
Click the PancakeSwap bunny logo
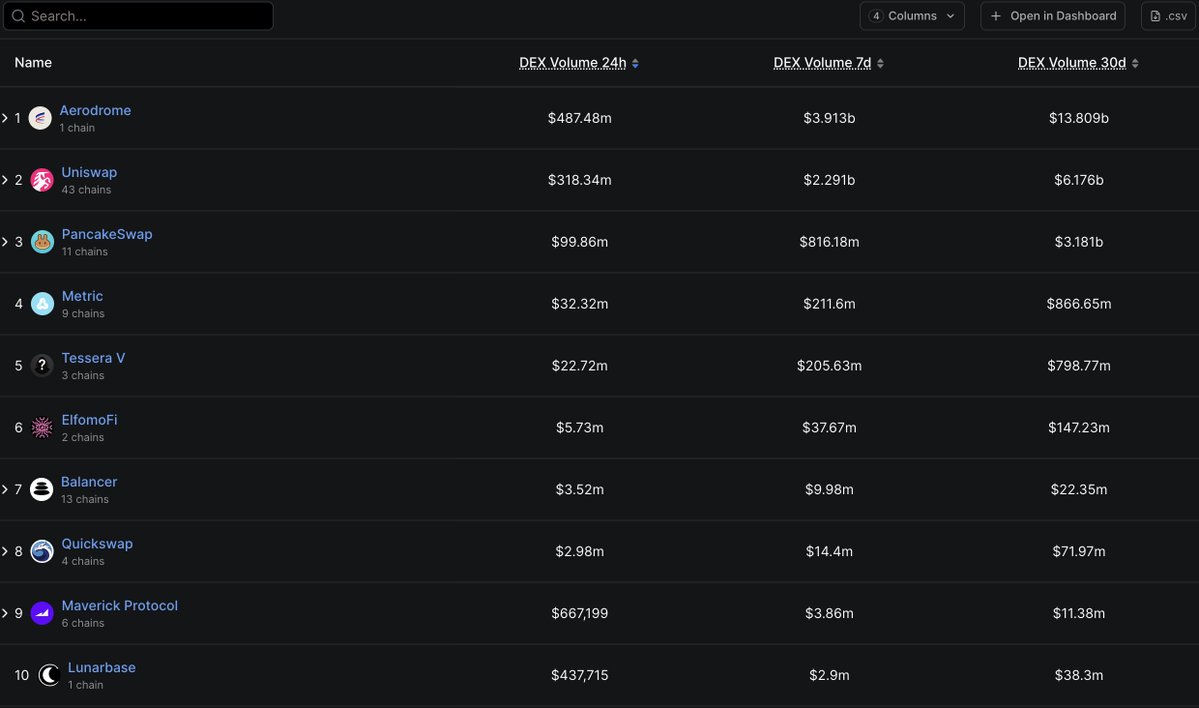tap(42, 242)
